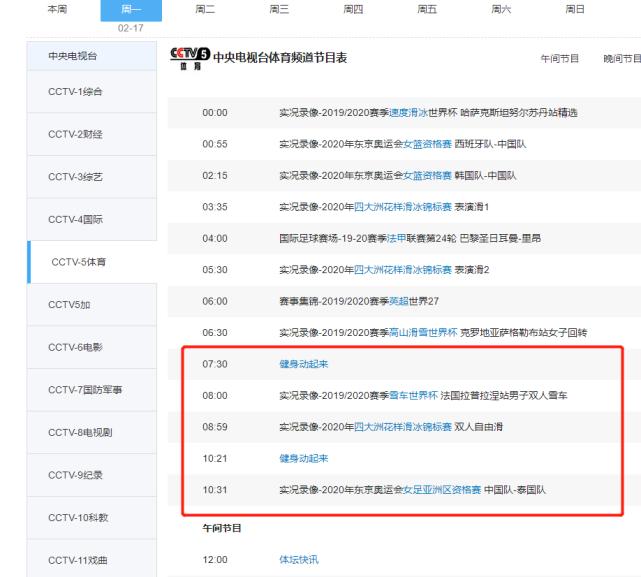Click 巴黎圣日耳曼-里昂 match text
The image size is (641, 577).
pyautogui.click(x=500, y=238)
